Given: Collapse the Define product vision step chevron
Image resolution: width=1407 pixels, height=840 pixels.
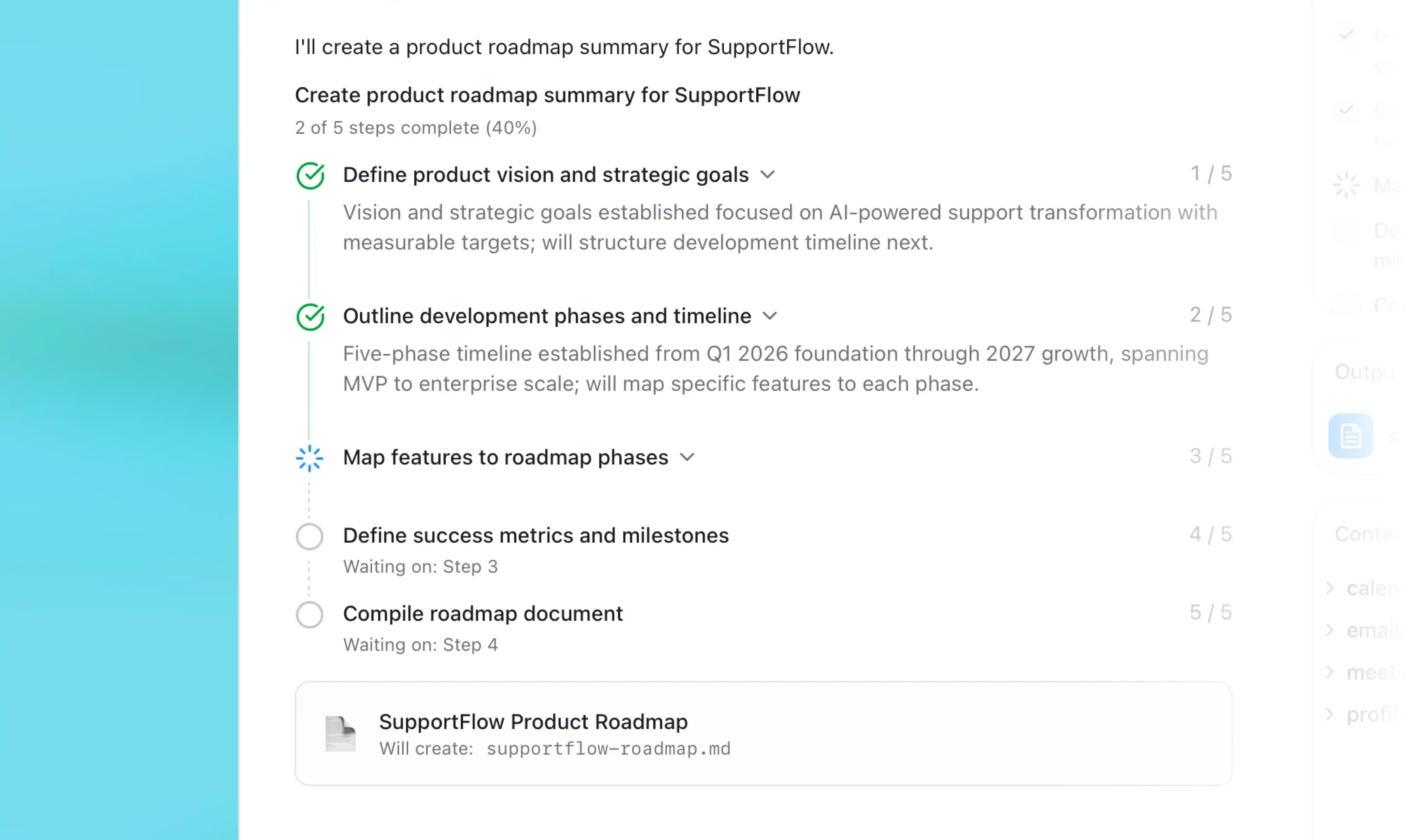Looking at the screenshot, I should [767, 174].
